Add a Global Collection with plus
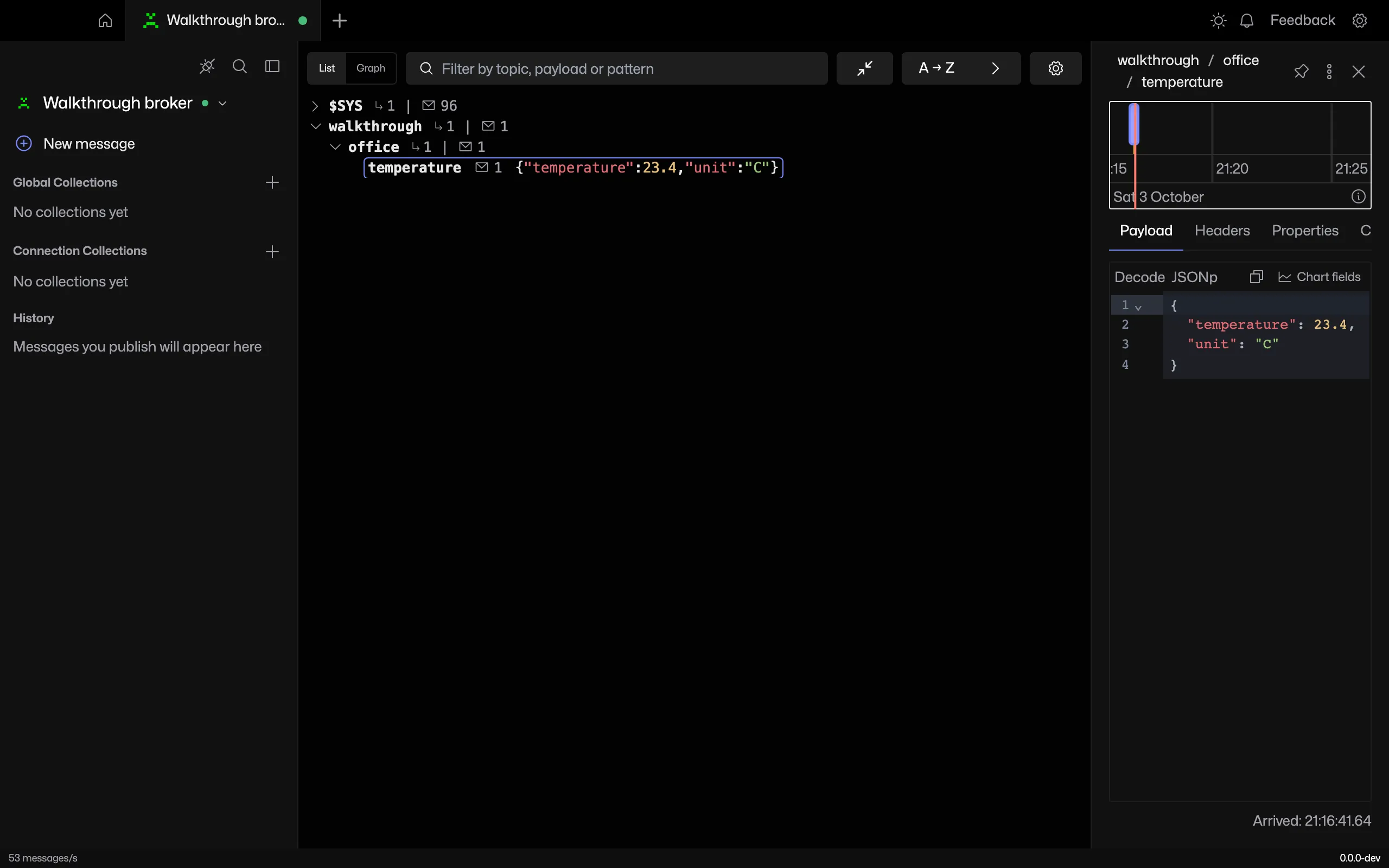 pos(272,183)
